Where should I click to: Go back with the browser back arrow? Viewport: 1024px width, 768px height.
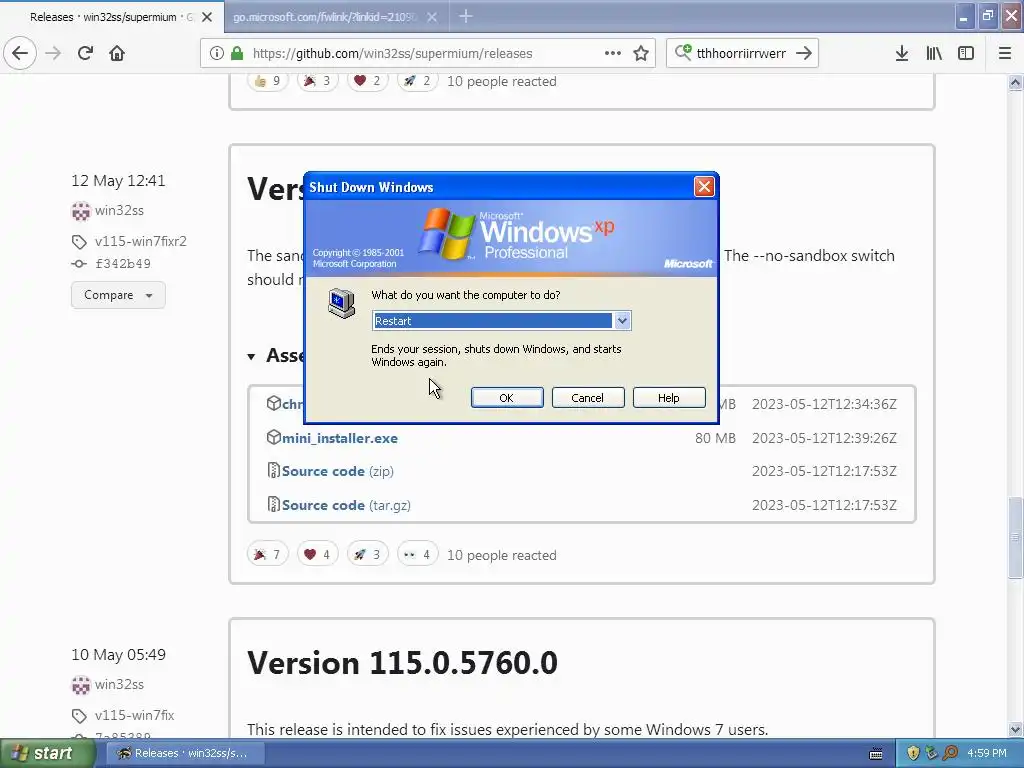(x=20, y=53)
